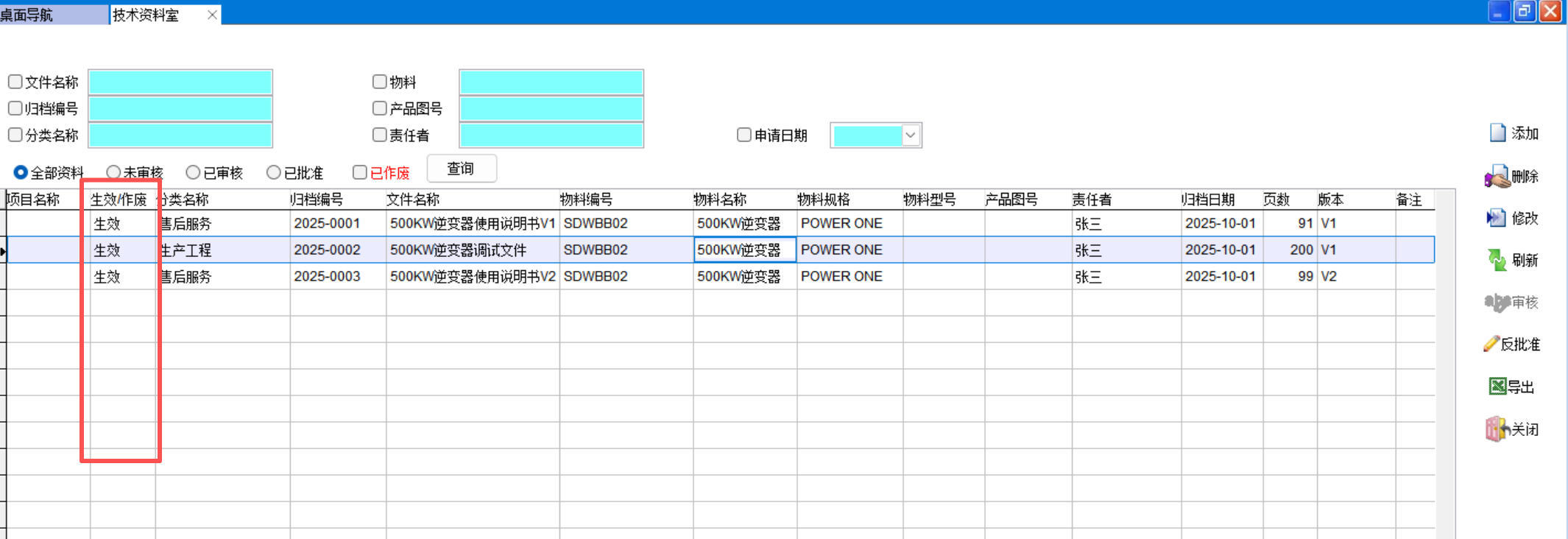1568x539 pixels.
Task: Sort by the 归档编号 column header
Action: point(317,200)
